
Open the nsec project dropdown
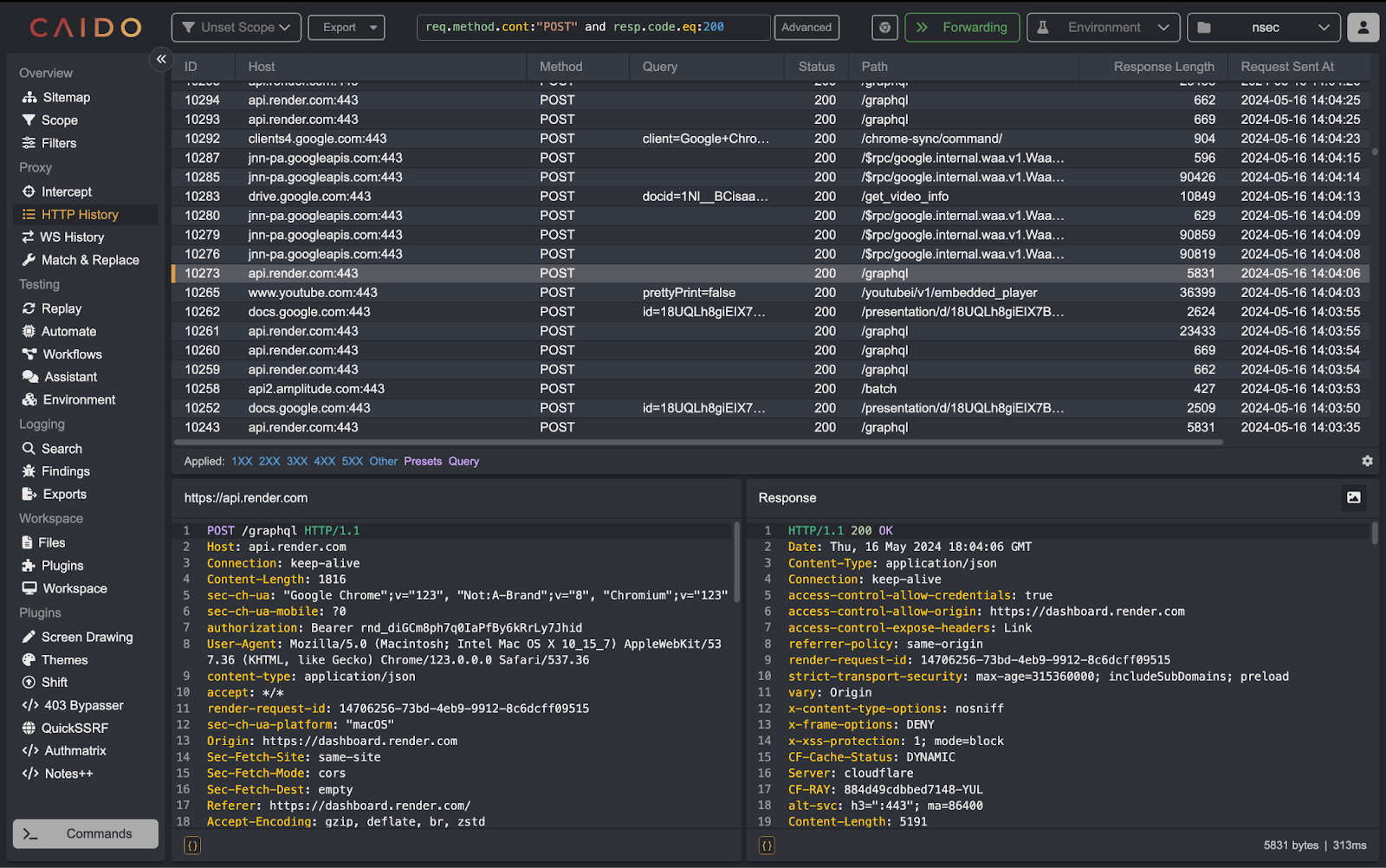[1264, 28]
